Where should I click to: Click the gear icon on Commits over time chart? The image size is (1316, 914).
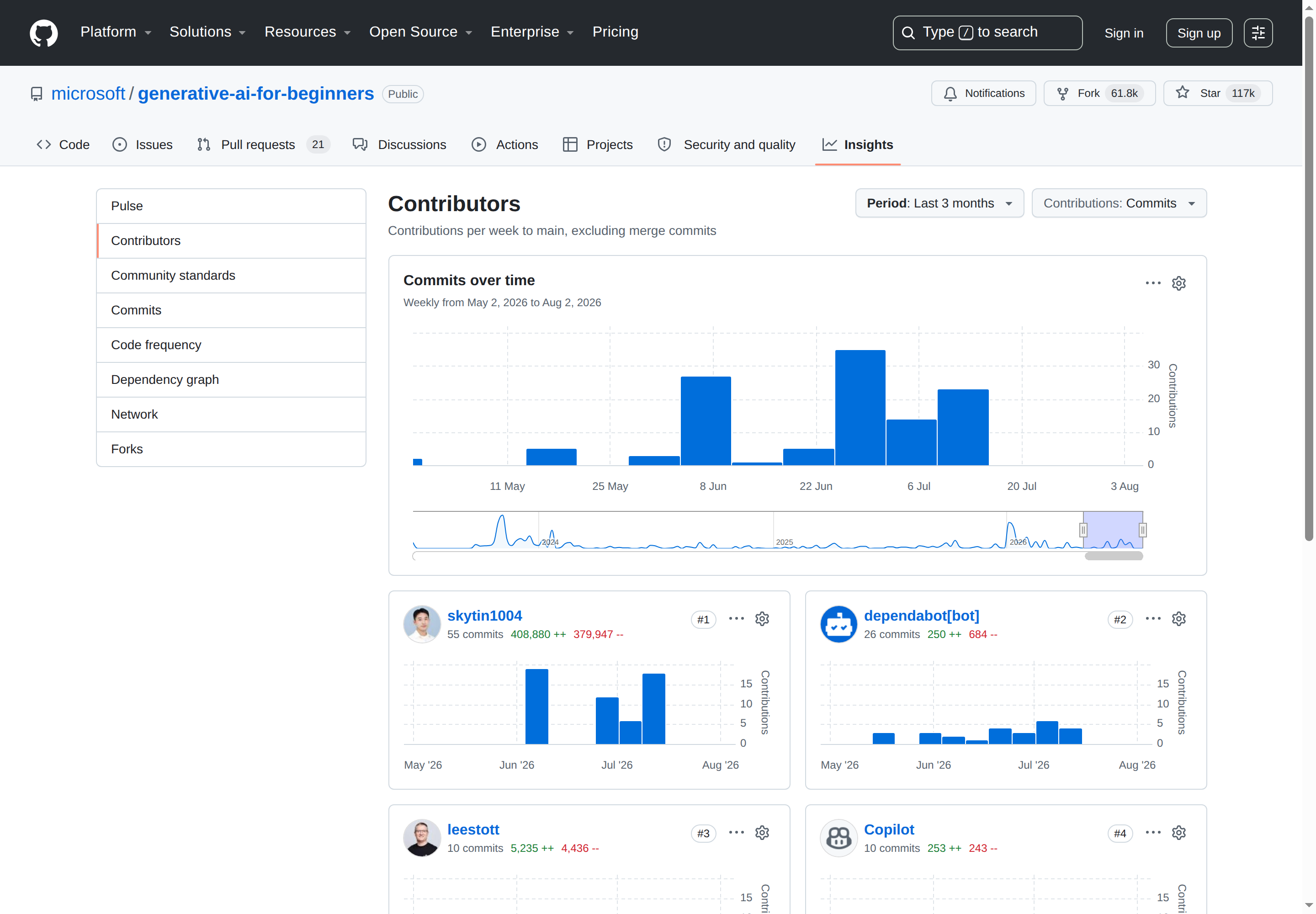[1178, 283]
